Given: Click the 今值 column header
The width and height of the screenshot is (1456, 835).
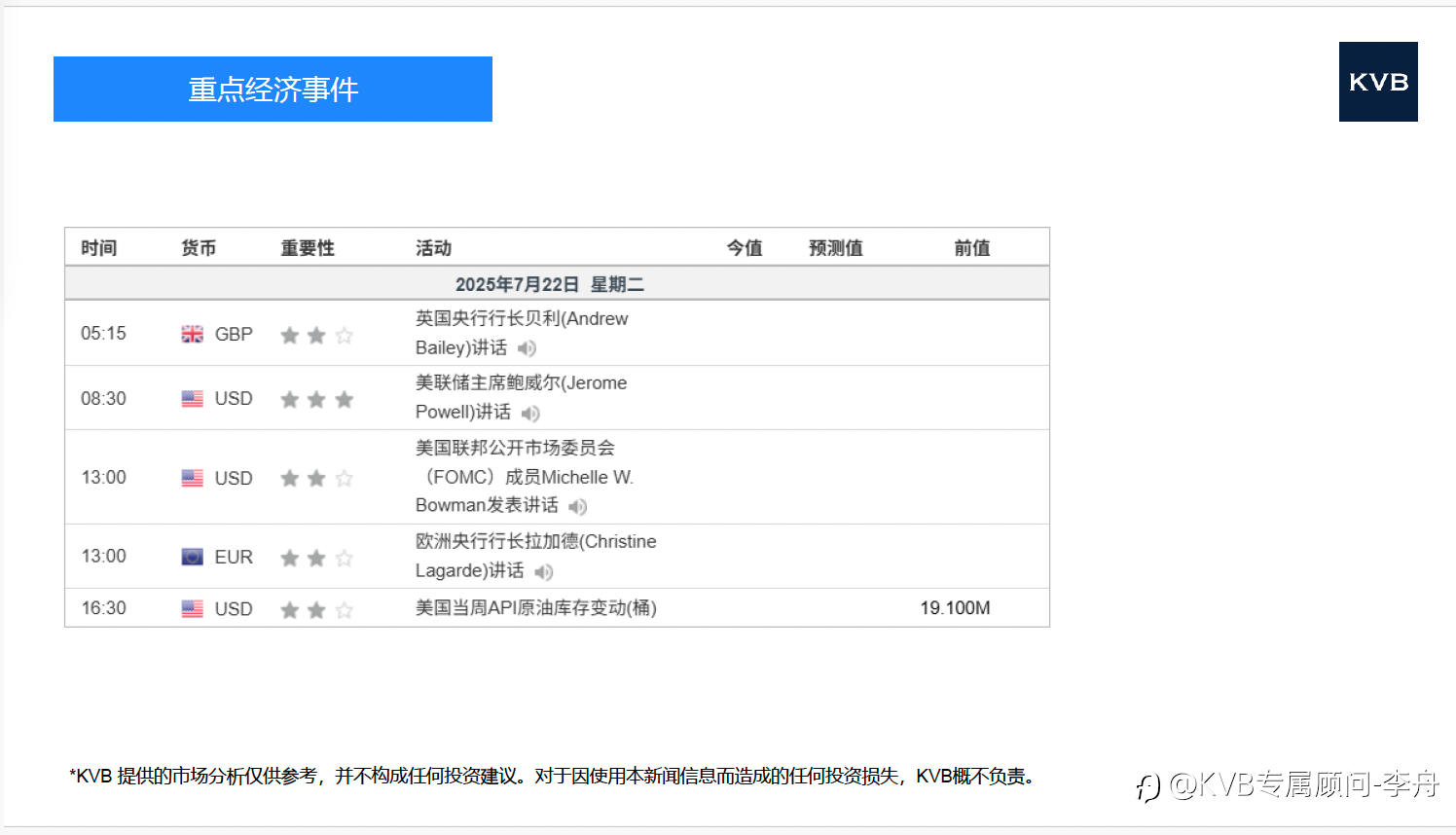Looking at the screenshot, I should (745, 248).
